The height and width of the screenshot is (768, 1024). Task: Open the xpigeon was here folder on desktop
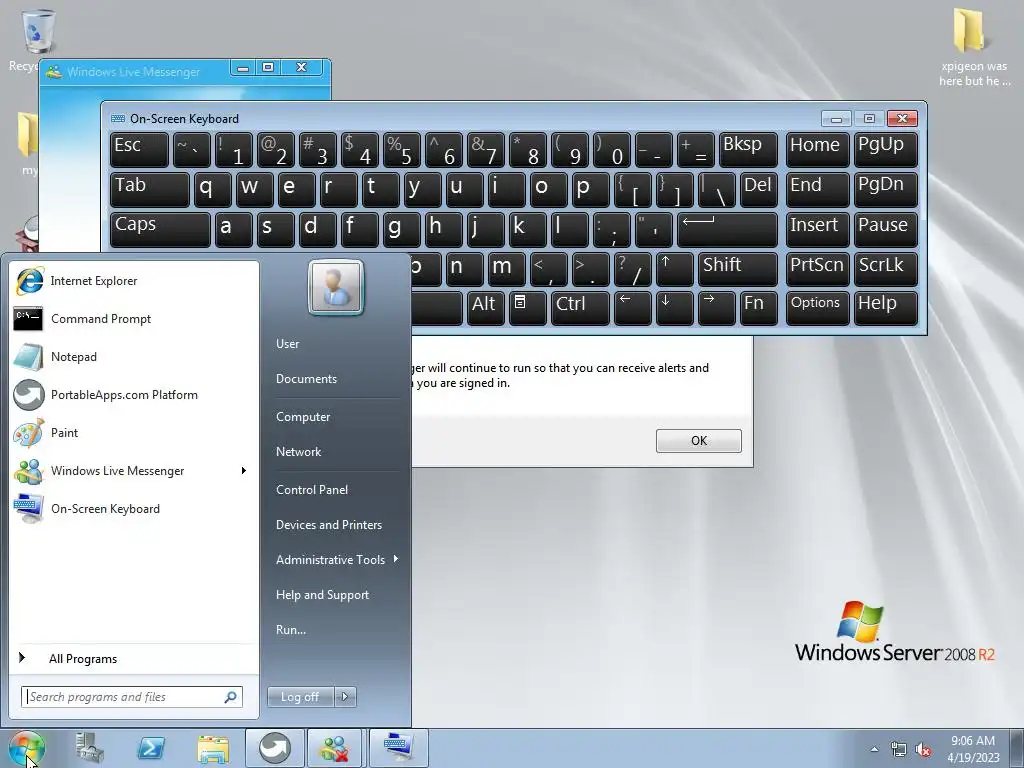coord(973,47)
